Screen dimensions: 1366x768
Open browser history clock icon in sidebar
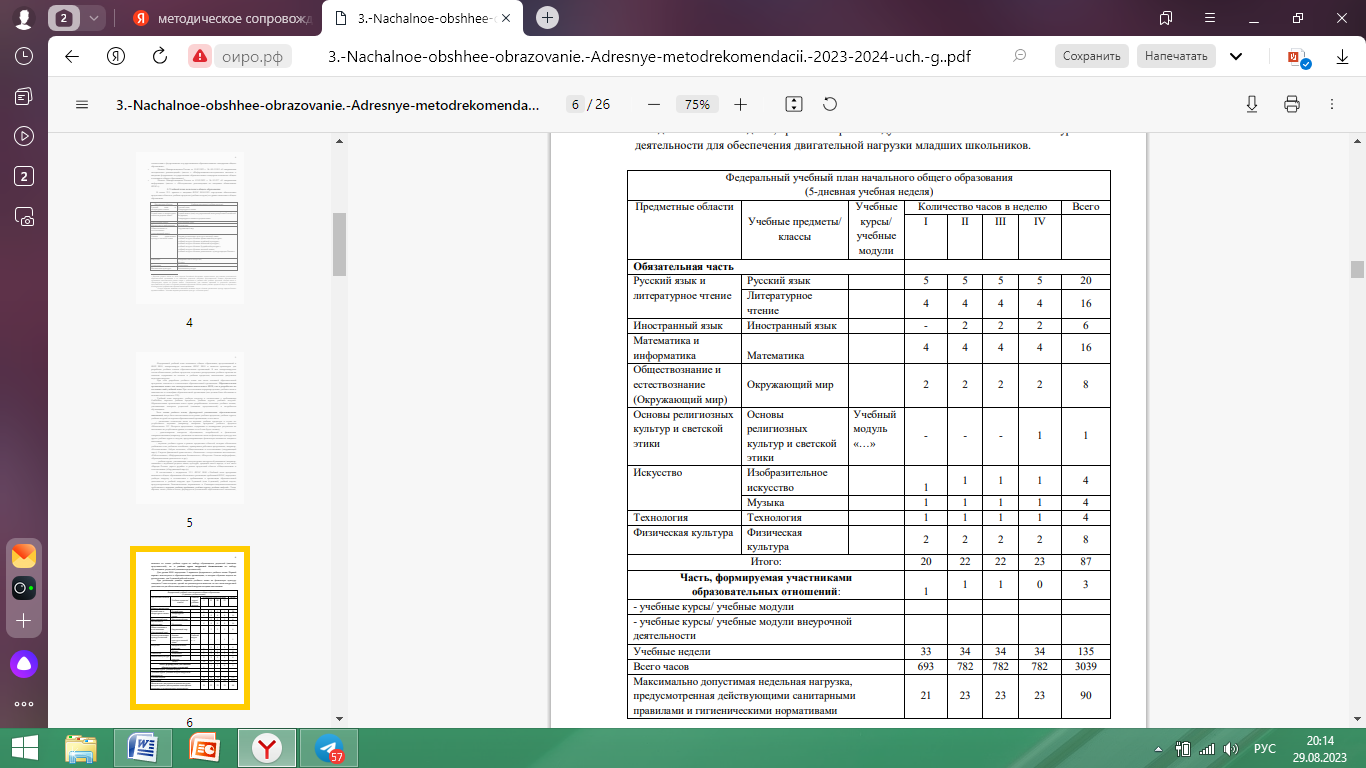coord(24,56)
